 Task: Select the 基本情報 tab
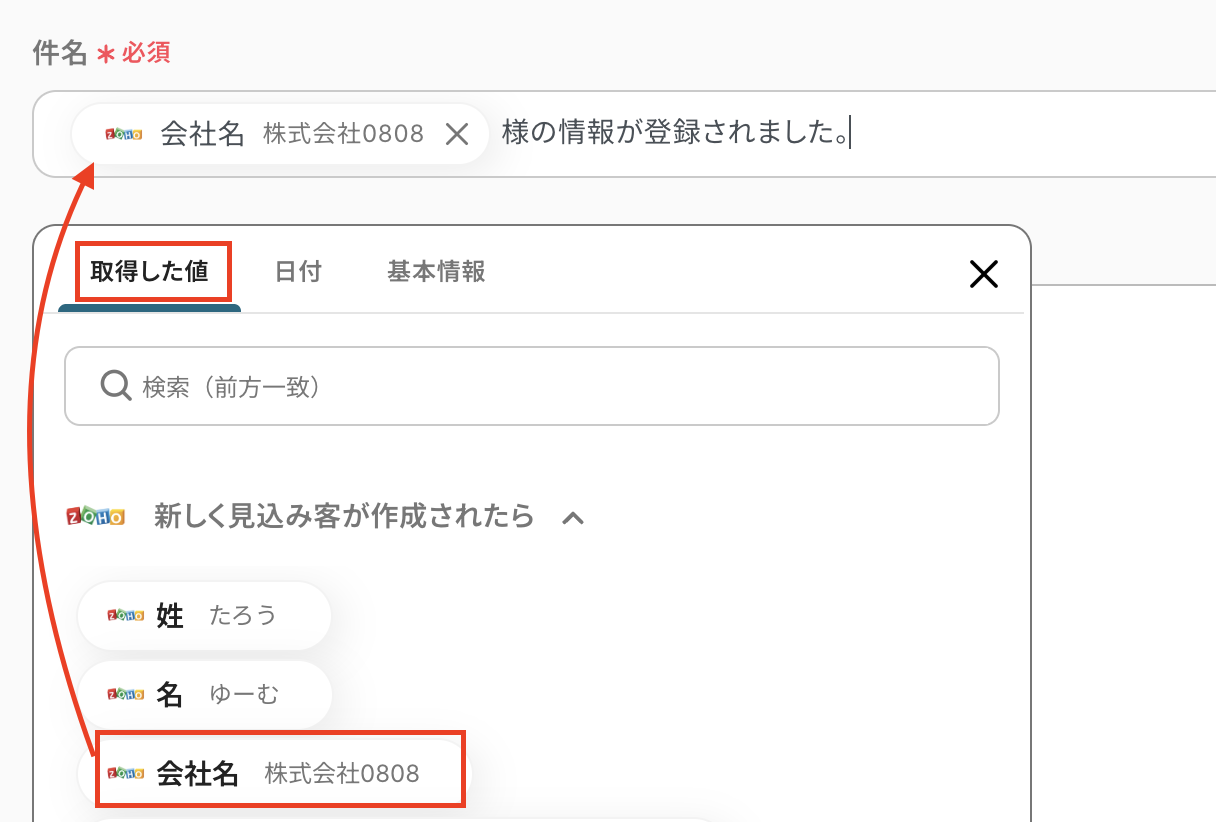point(436,272)
